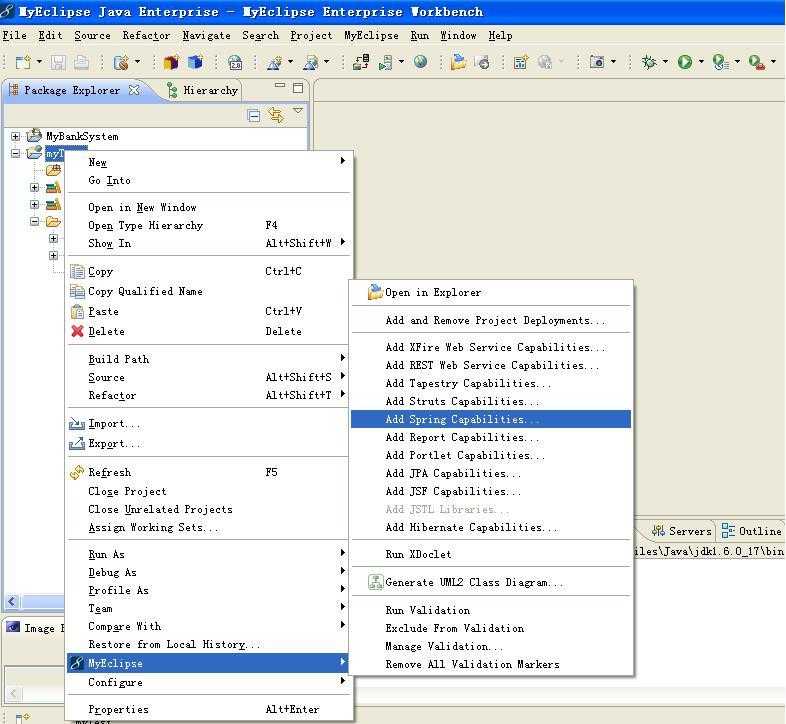Image resolution: width=786 pixels, height=724 pixels.
Task: Switch to the Servers tab
Action: pyautogui.click(x=682, y=531)
